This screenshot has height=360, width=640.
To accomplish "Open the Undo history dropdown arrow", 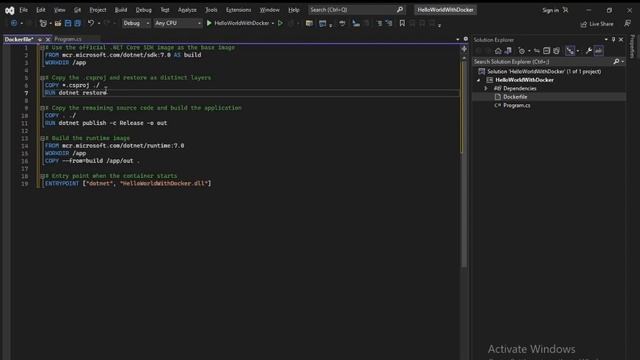I will [x=99, y=23].
